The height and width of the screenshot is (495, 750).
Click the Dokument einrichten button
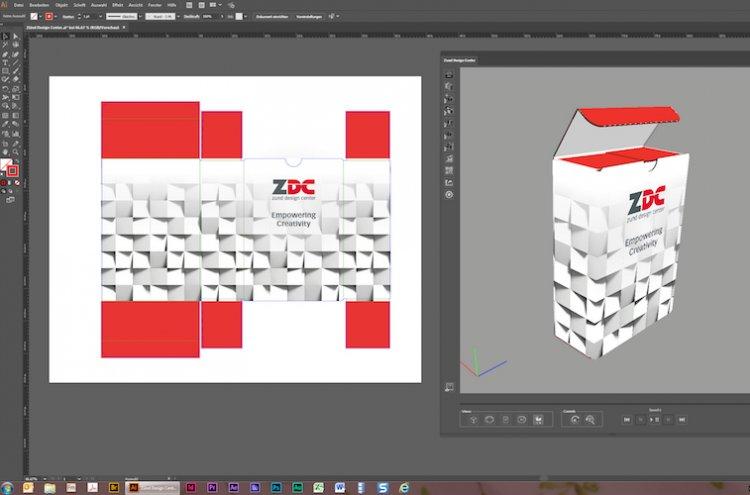pyautogui.click(x=272, y=16)
